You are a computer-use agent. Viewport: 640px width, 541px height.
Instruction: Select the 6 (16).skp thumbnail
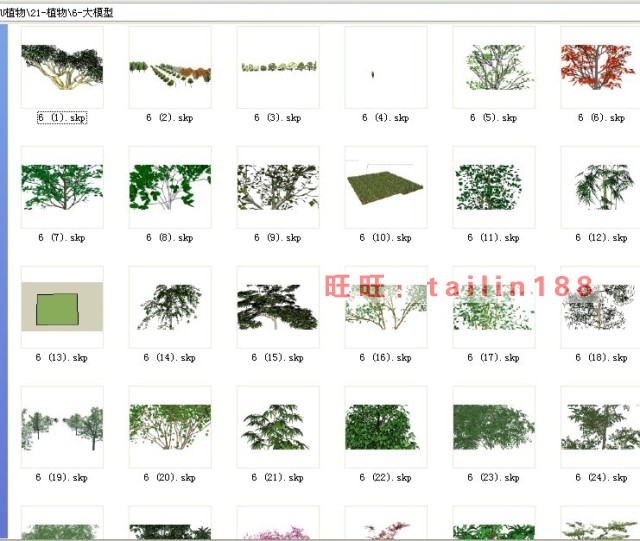point(386,307)
